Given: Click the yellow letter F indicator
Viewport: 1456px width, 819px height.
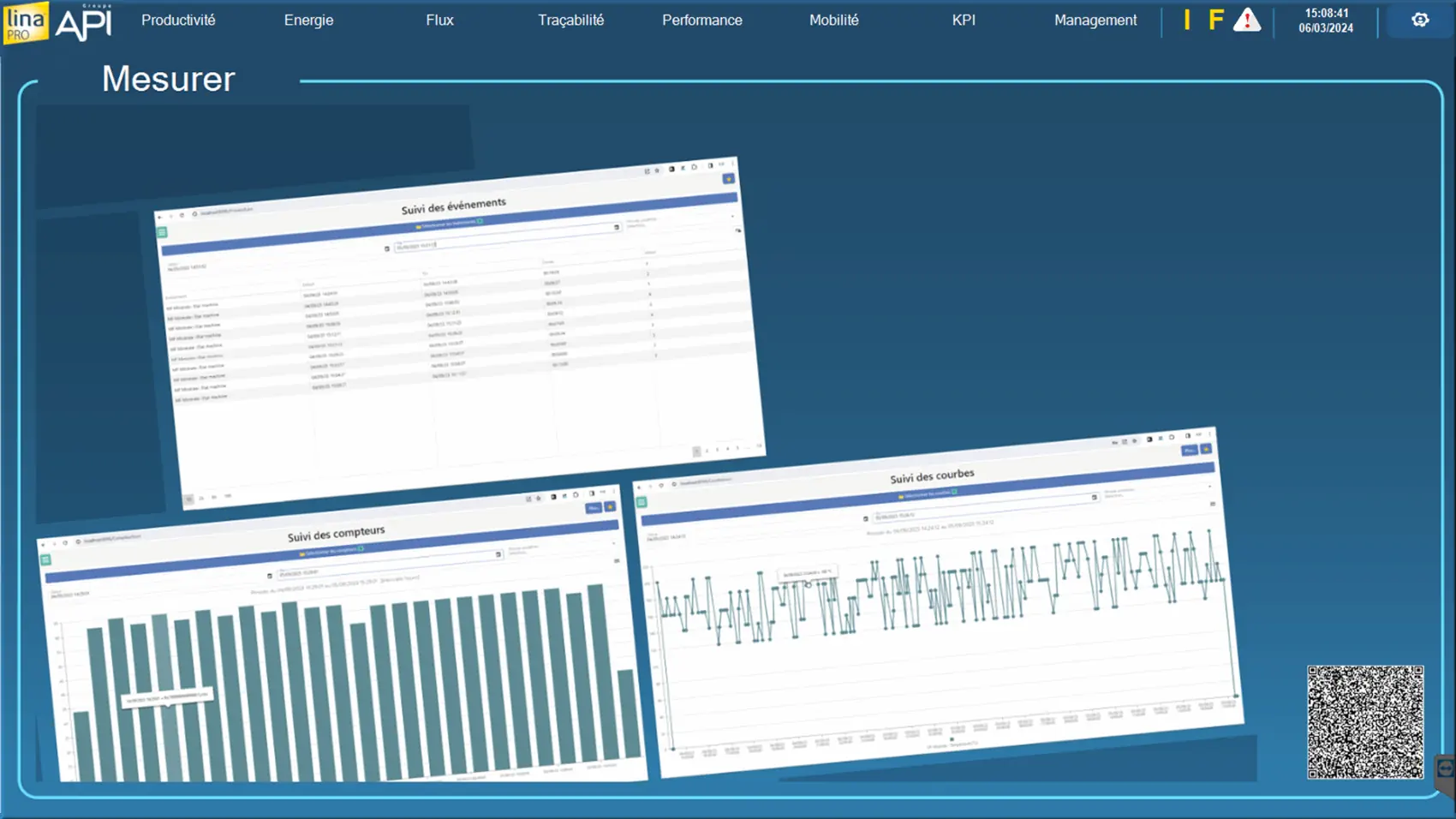Looking at the screenshot, I should tap(1215, 20).
